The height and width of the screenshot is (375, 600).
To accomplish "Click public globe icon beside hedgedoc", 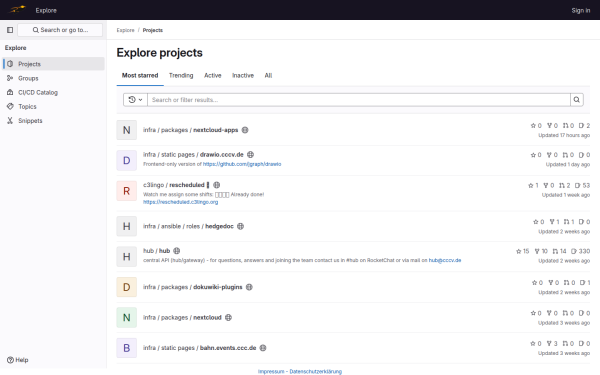I will (241, 226).
